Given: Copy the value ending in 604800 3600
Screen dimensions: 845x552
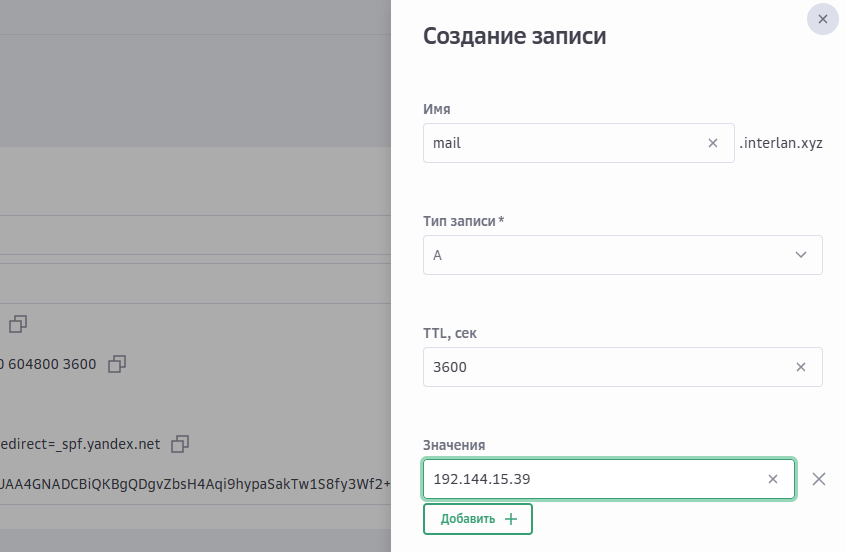Looking at the screenshot, I should click(117, 364).
